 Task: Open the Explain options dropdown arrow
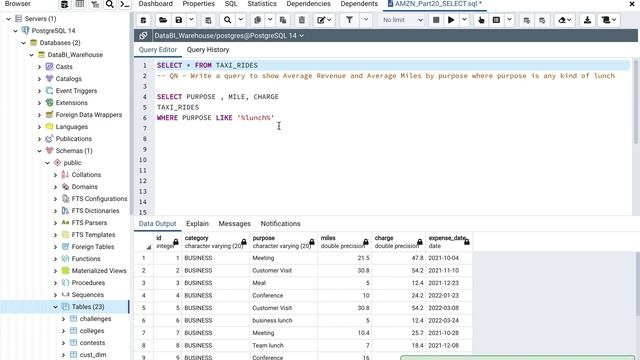click(x=509, y=20)
